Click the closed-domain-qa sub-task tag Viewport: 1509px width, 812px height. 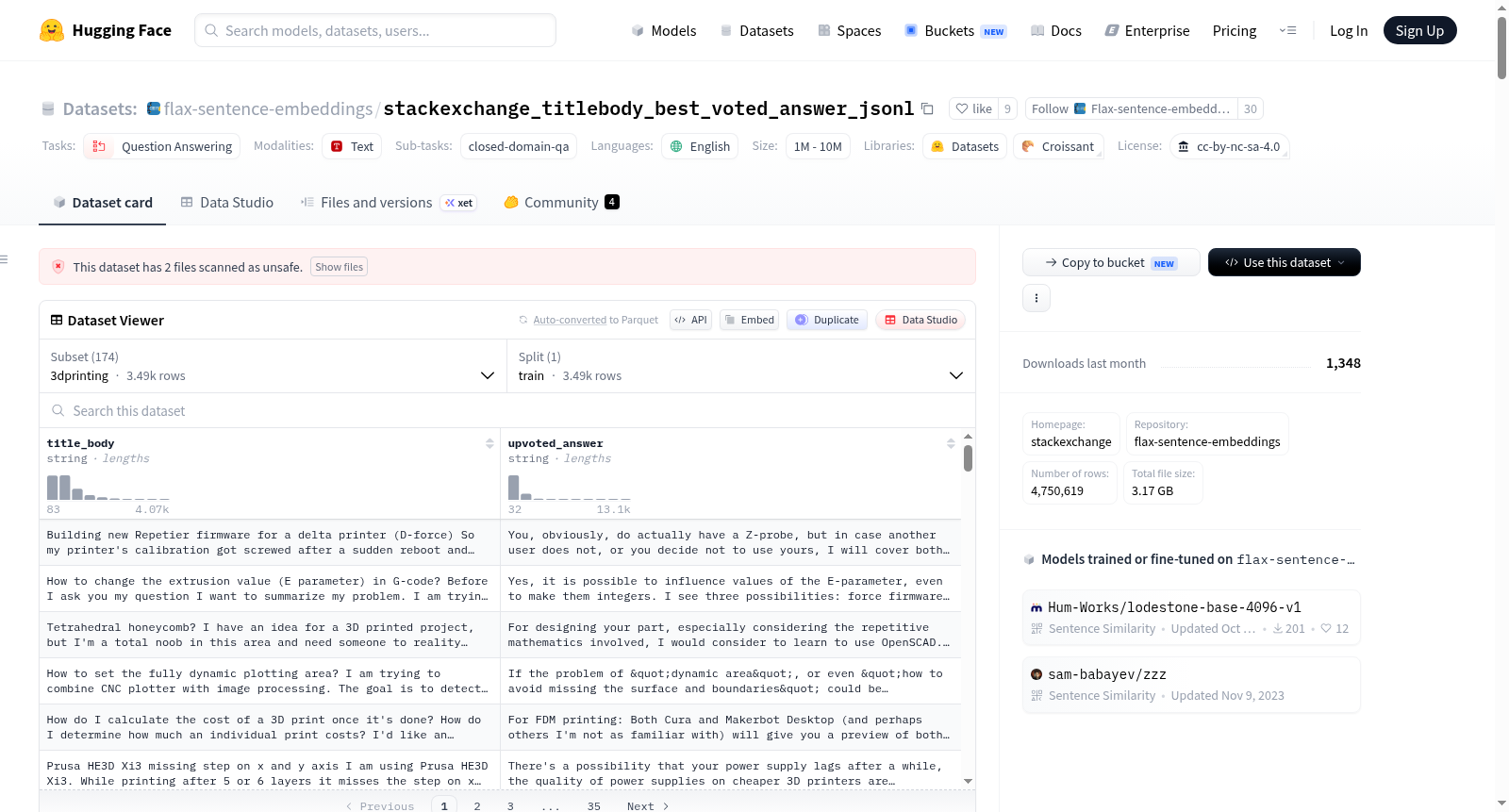[519, 147]
